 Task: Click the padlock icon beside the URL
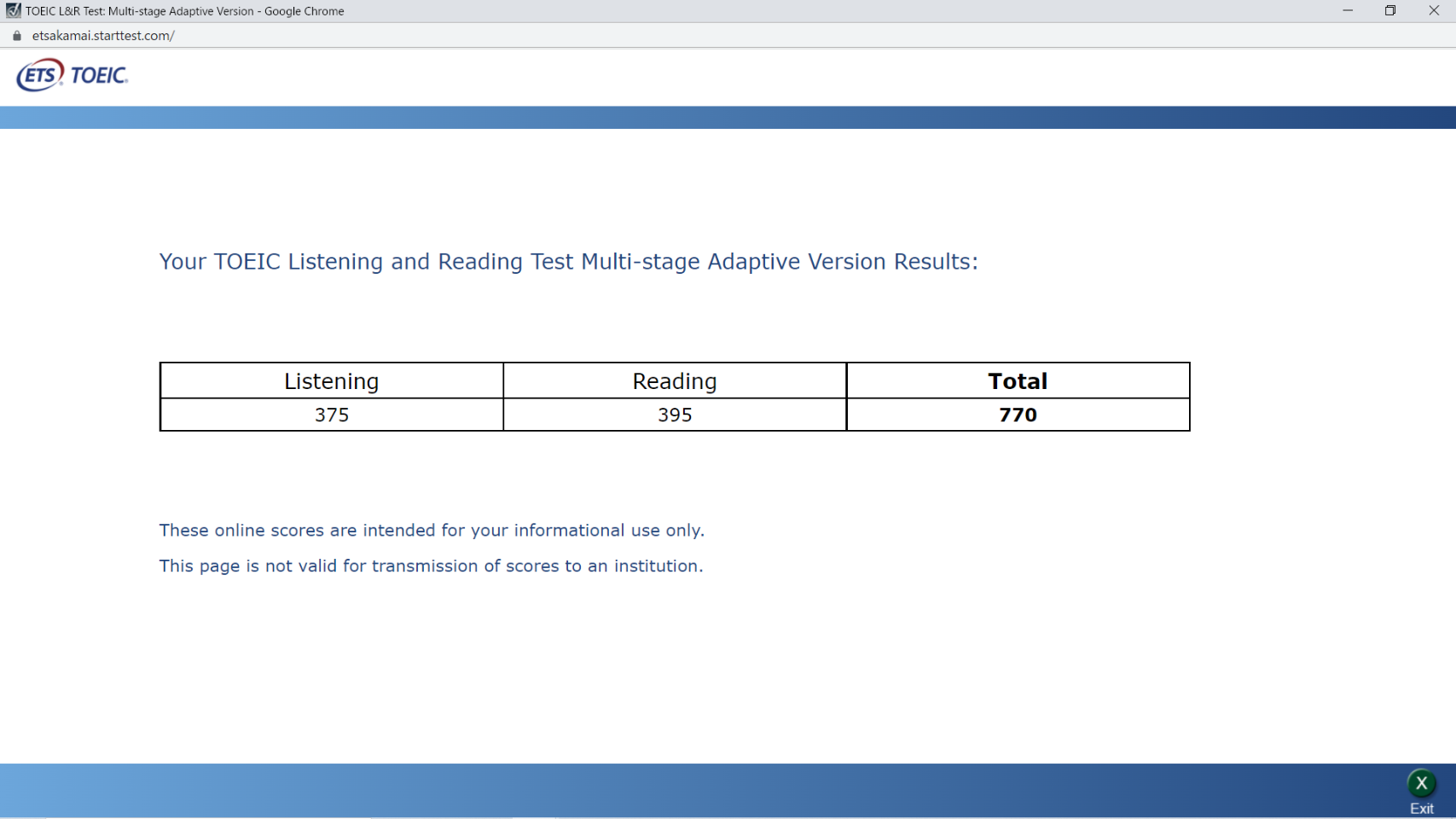click(17, 36)
